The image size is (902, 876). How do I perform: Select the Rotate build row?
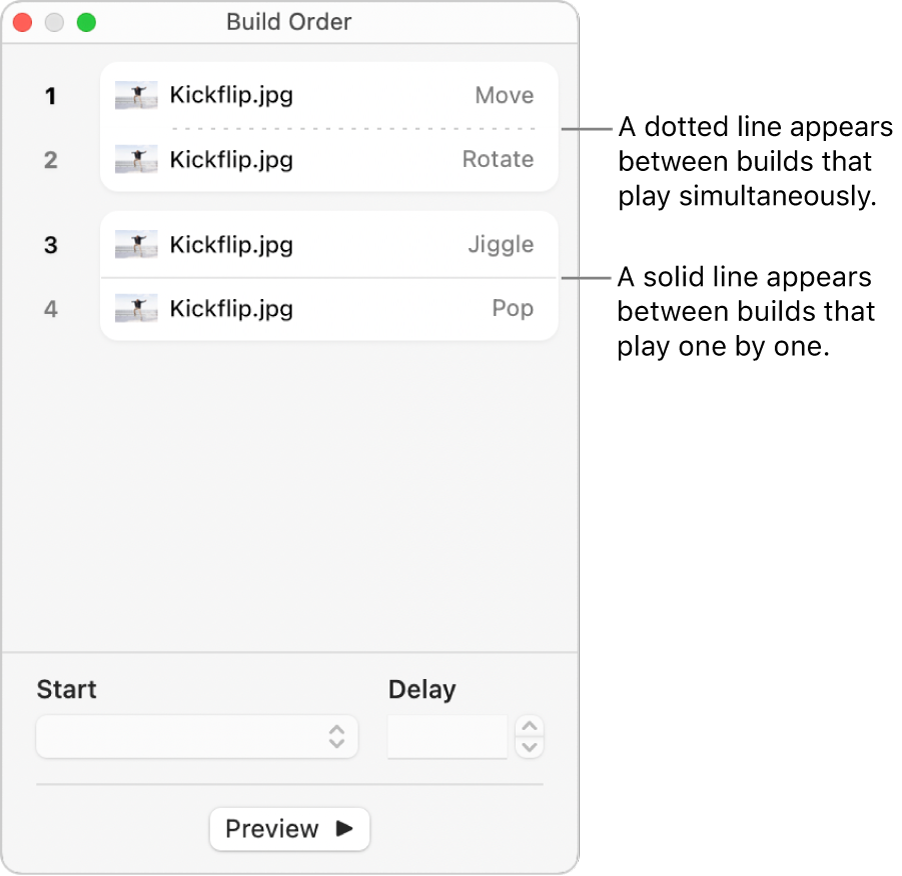tap(328, 159)
